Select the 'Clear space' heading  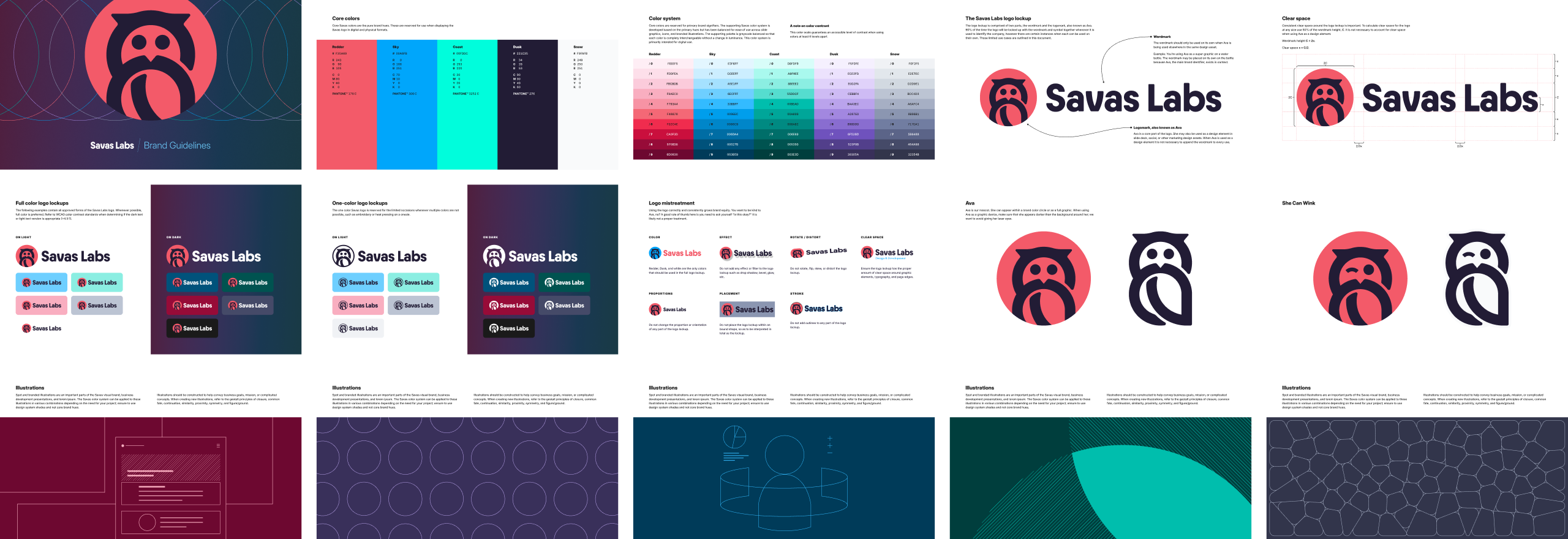[x=1296, y=18]
